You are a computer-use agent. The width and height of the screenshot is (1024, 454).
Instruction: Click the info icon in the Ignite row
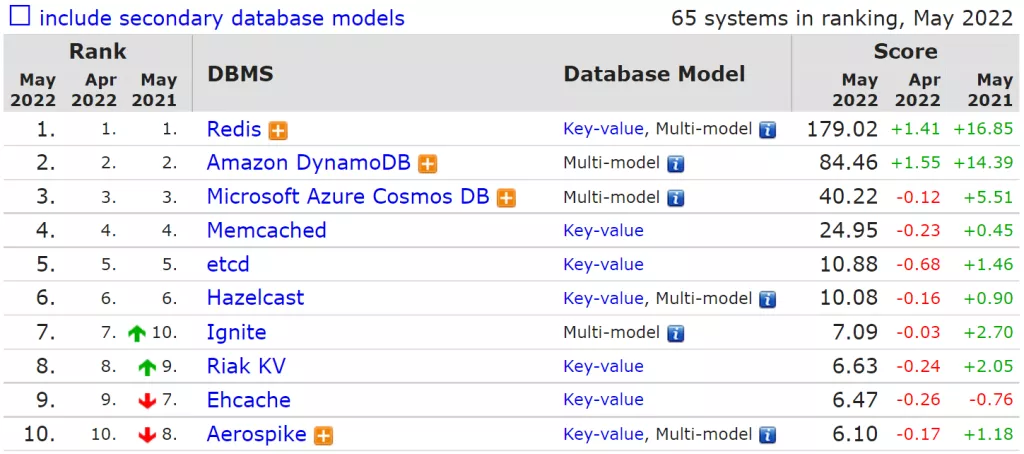click(x=675, y=333)
